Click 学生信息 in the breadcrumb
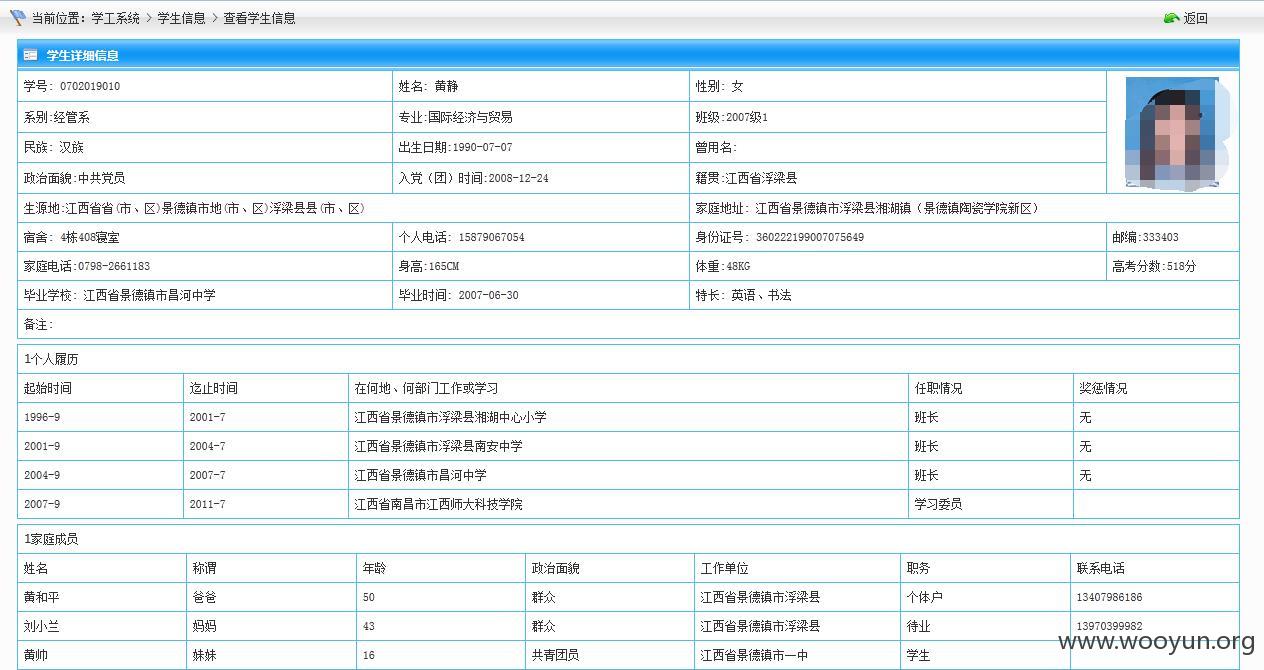 (181, 18)
